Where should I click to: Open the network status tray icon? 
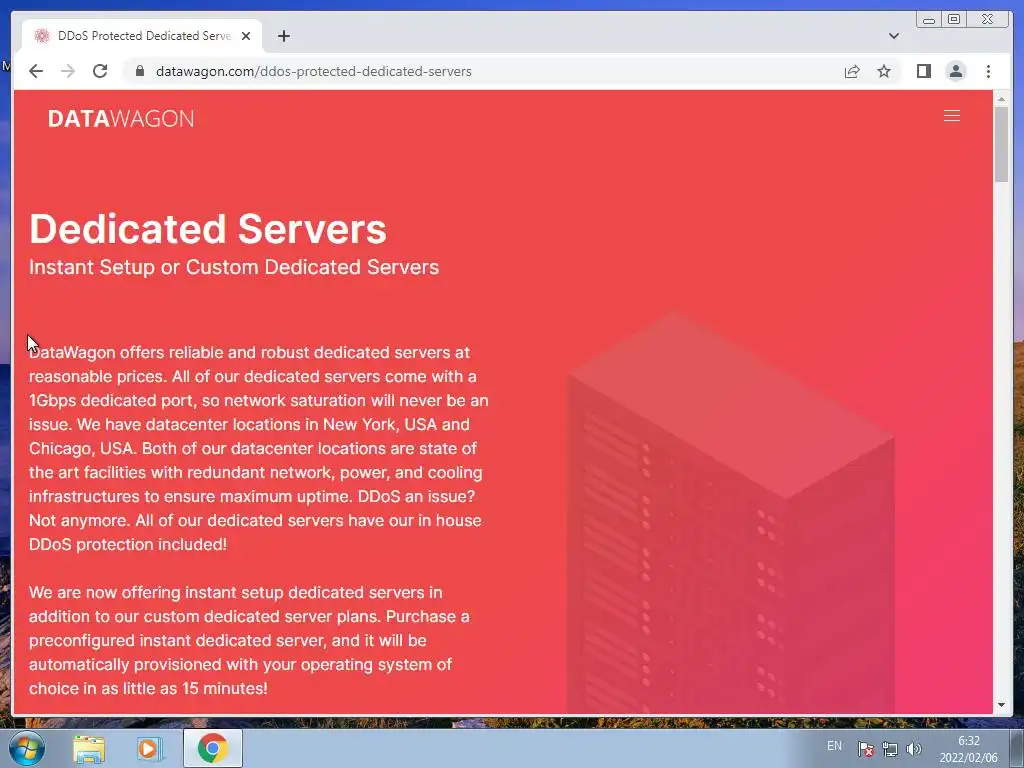click(889, 749)
